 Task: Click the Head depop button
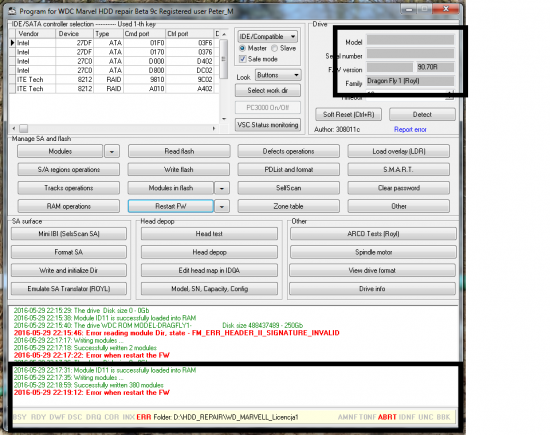[209, 252]
